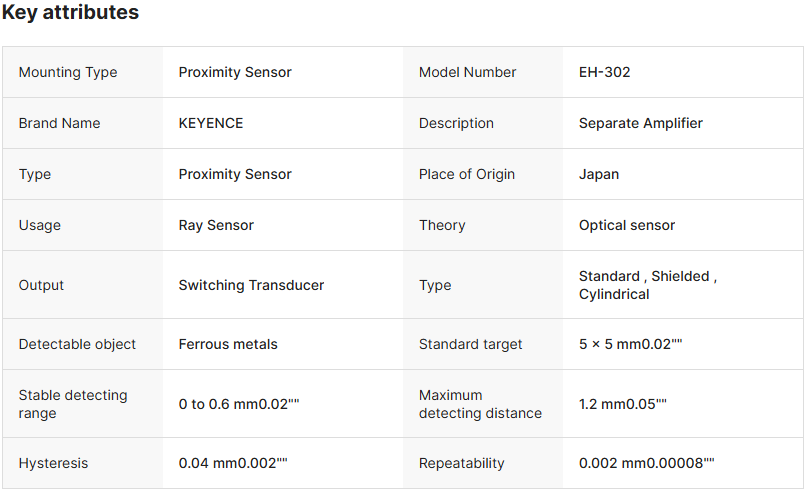Click the 0 to 0.6 mm range value
The width and height of the screenshot is (805, 490).
(239, 404)
